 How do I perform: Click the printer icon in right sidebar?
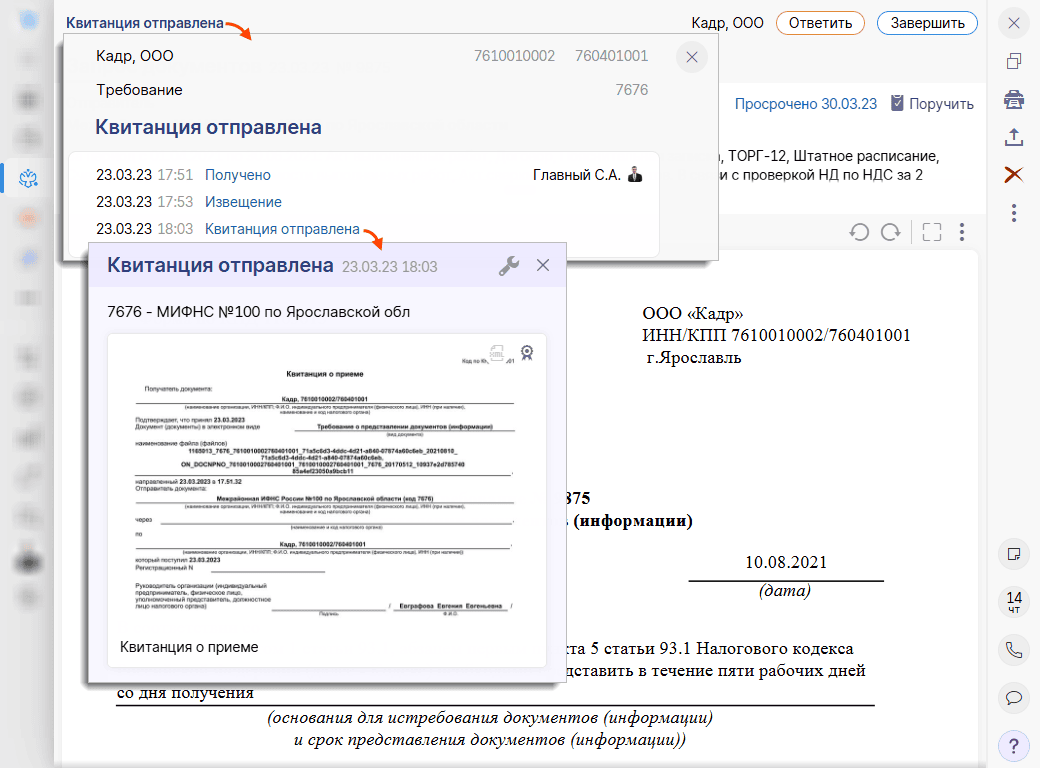coord(1014,99)
